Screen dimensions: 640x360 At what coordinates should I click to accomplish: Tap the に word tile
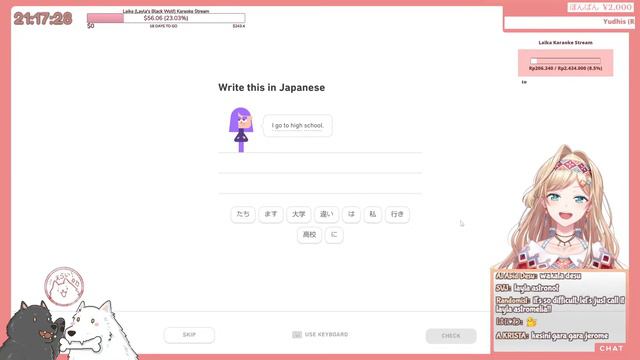click(x=334, y=235)
